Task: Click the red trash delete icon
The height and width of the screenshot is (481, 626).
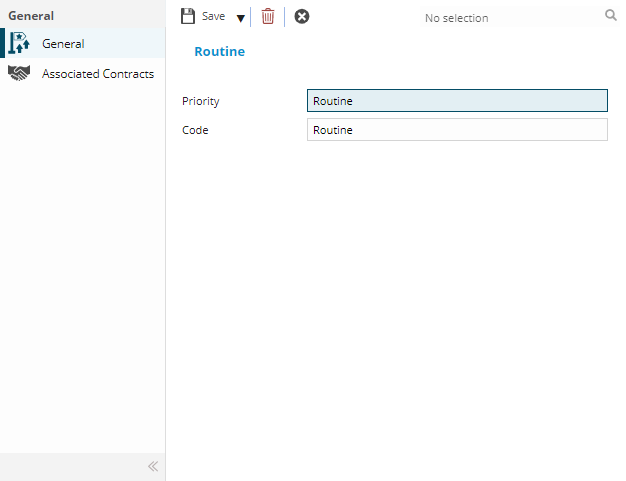Action: click(268, 16)
